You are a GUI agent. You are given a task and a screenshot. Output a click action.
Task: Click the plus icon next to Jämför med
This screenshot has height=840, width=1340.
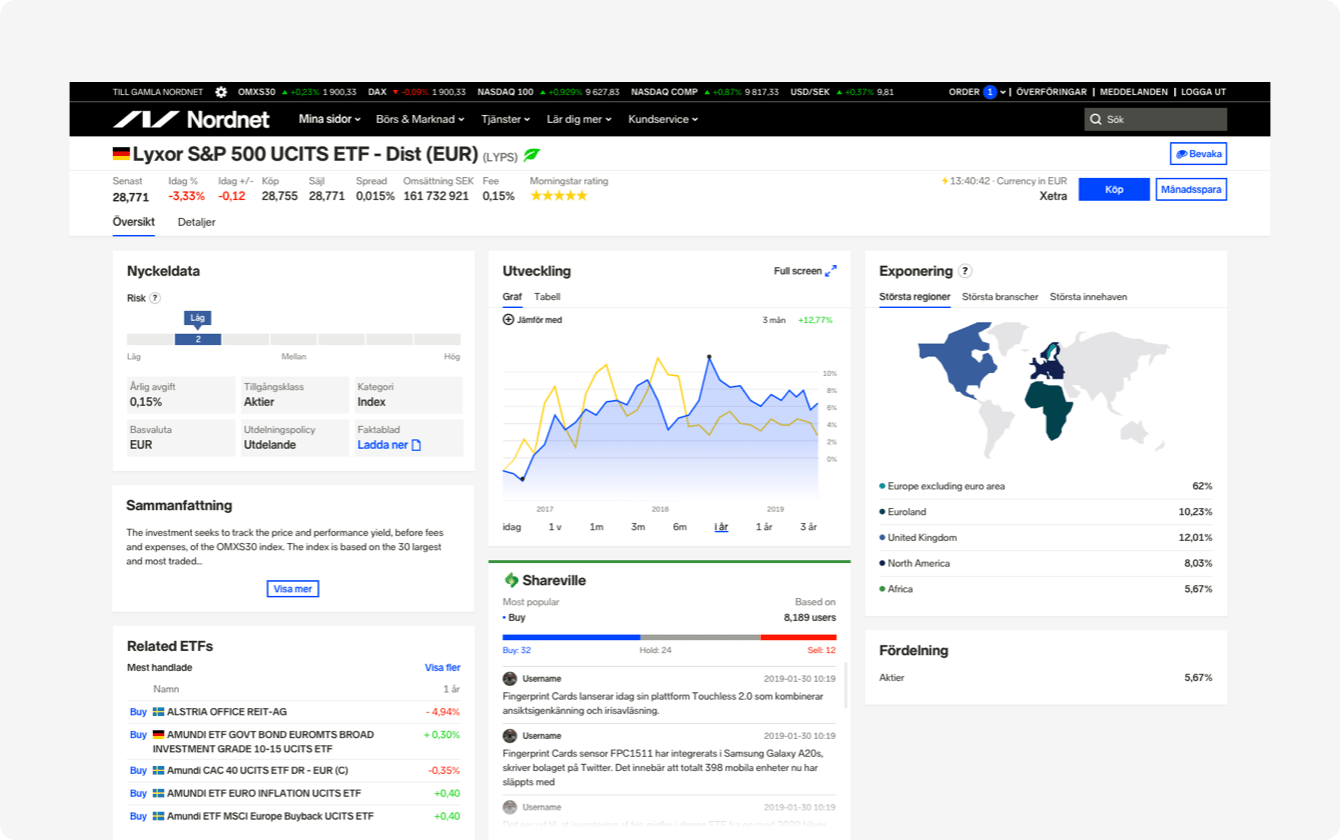tap(508, 320)
